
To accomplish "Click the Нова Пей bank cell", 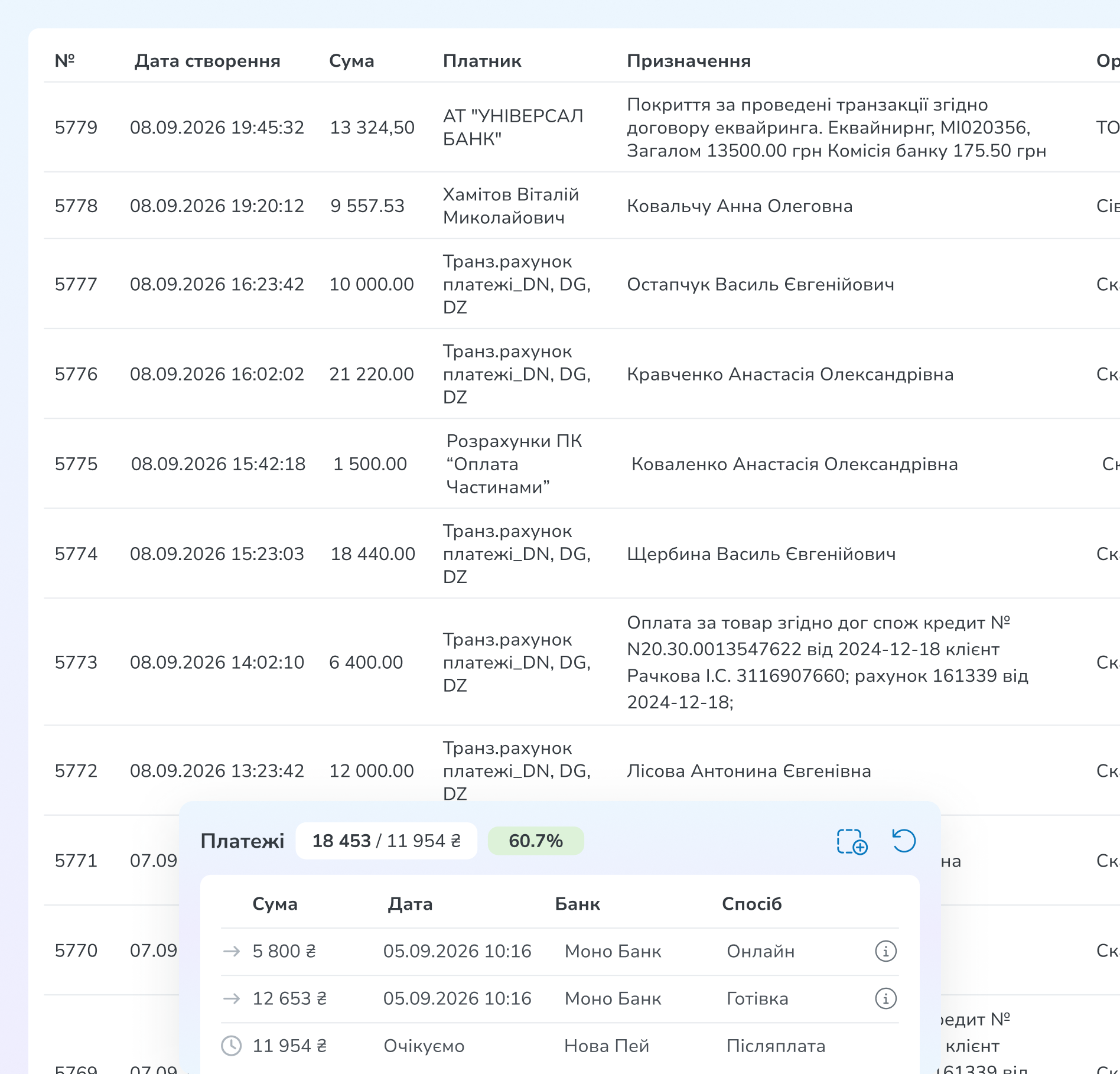I will point(607,1046).
